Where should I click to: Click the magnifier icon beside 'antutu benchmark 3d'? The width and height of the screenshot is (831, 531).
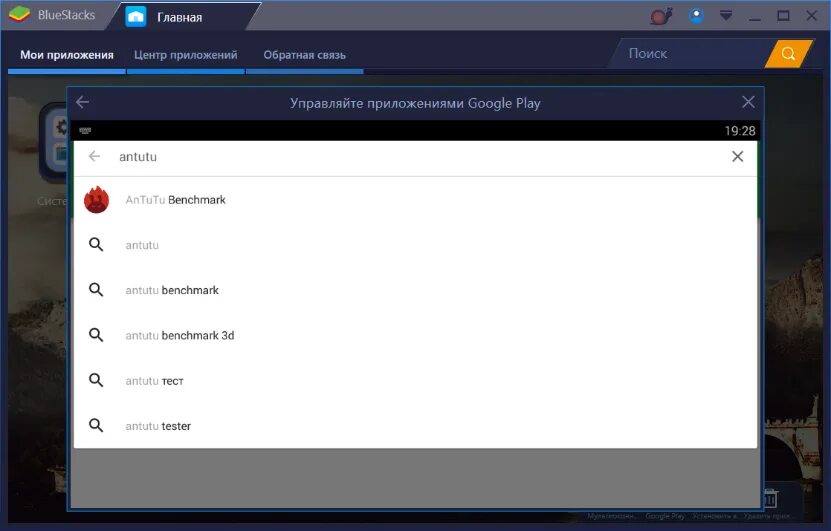point(96,335)
